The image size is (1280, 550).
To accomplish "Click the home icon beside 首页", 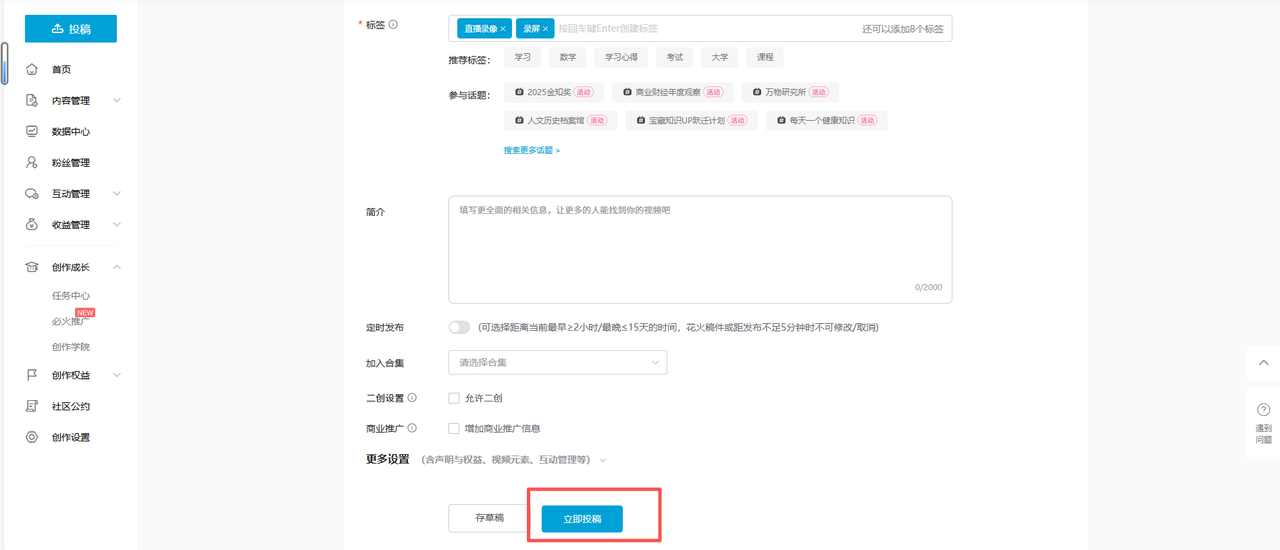I will pos(32,70).
